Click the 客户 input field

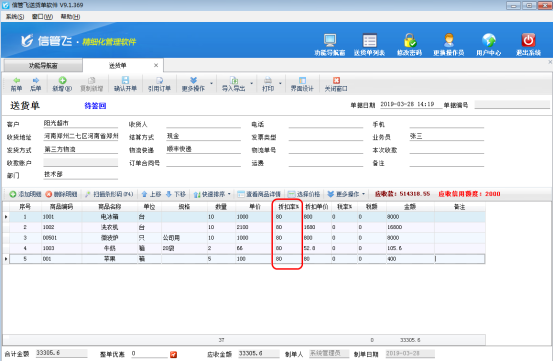tap(80, 123)
